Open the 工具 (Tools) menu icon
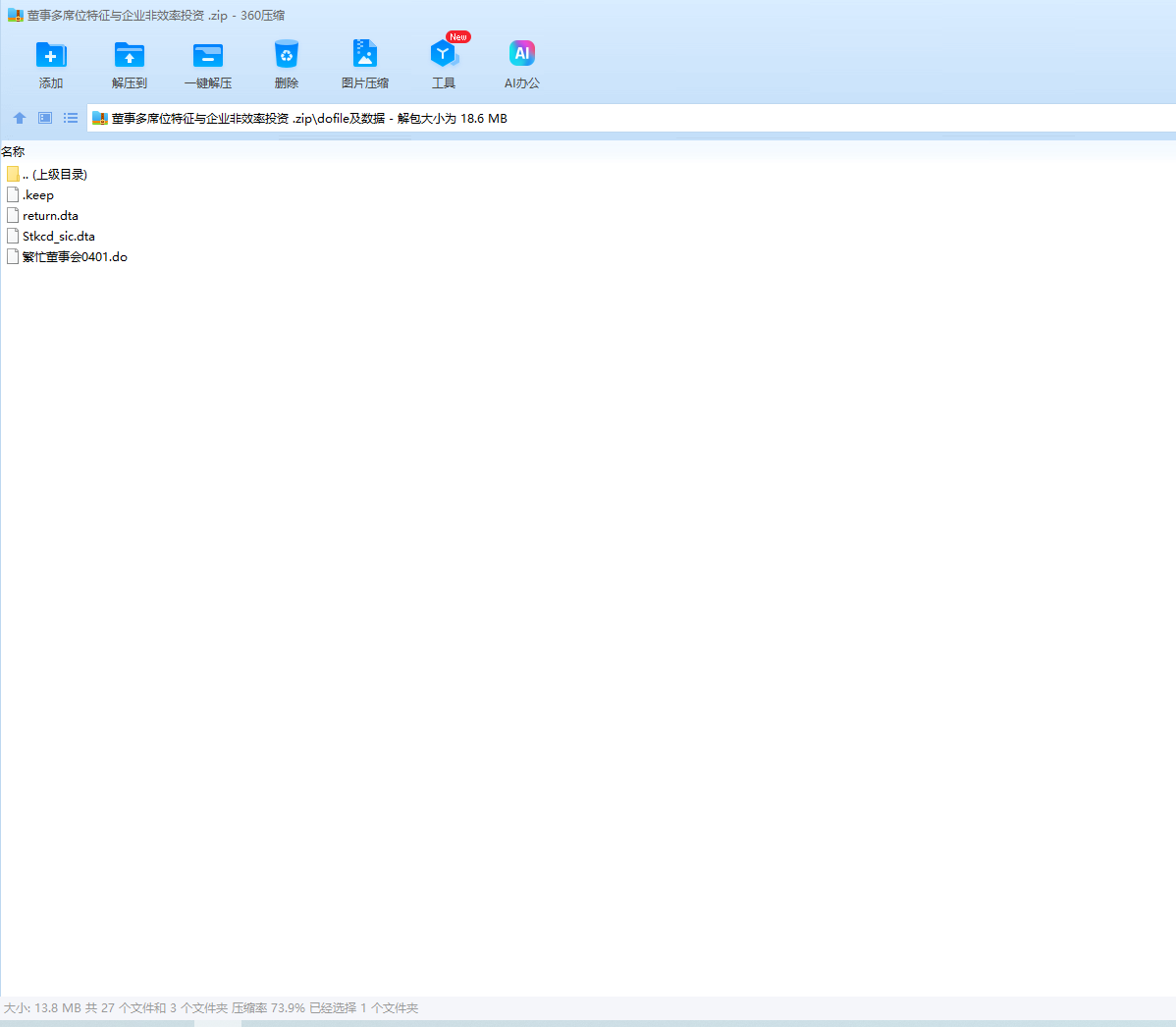The height and width of the screenshot is (1027, 1176). (444, 55)
